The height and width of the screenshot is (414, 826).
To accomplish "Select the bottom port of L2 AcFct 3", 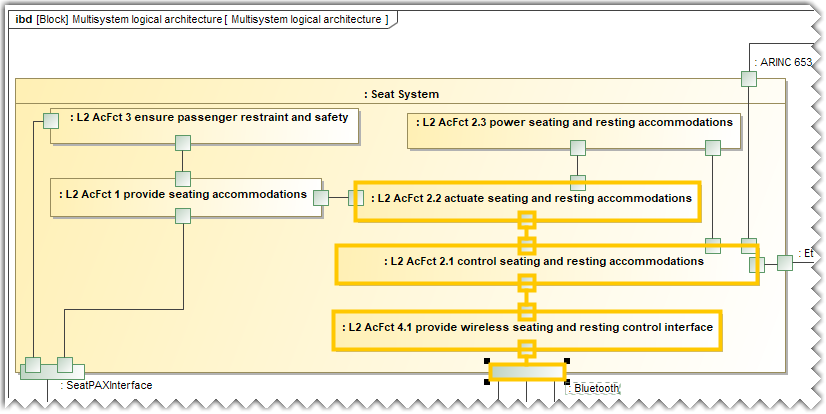I will 183,143.
